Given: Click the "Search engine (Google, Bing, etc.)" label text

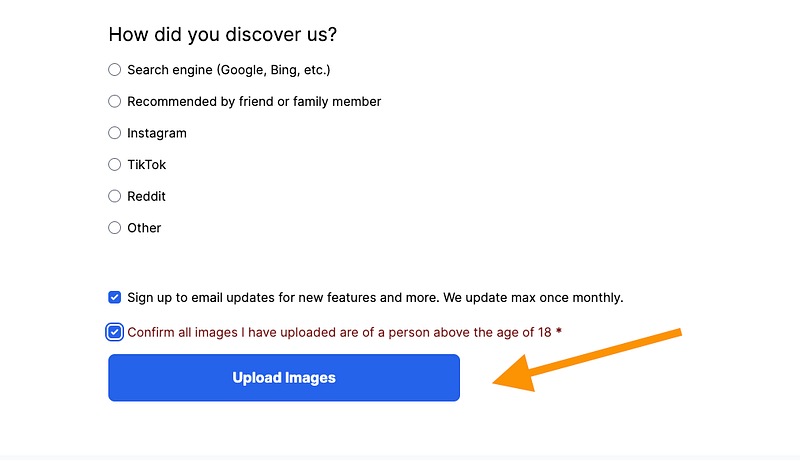Looking at the screenshot, I should click(x=228, y=70).
